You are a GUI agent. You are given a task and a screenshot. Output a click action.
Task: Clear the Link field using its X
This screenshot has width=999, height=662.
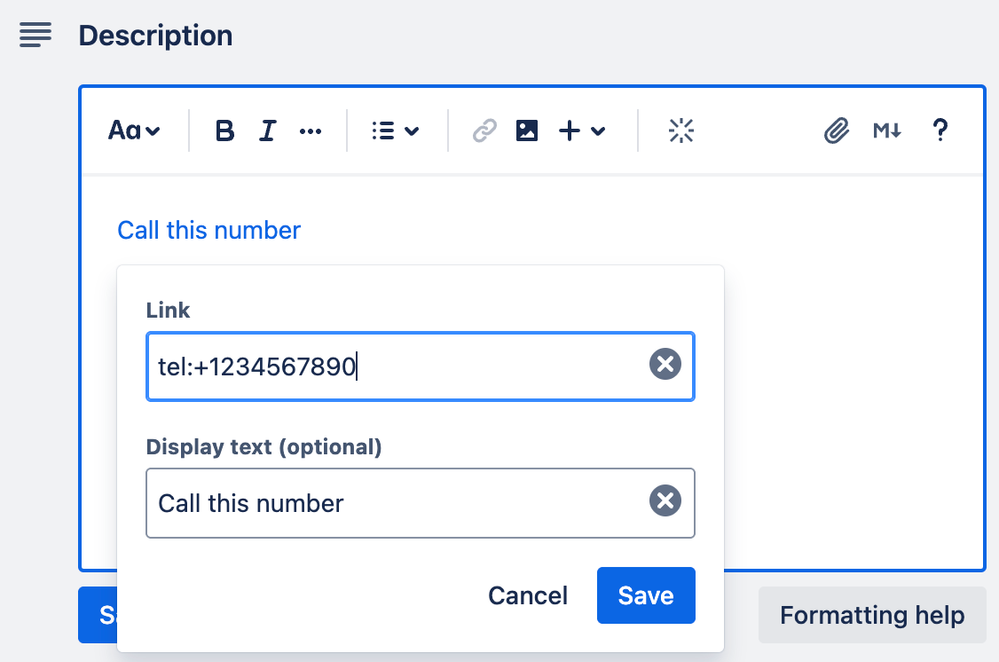pyautogui.click(x=665, y=364)
